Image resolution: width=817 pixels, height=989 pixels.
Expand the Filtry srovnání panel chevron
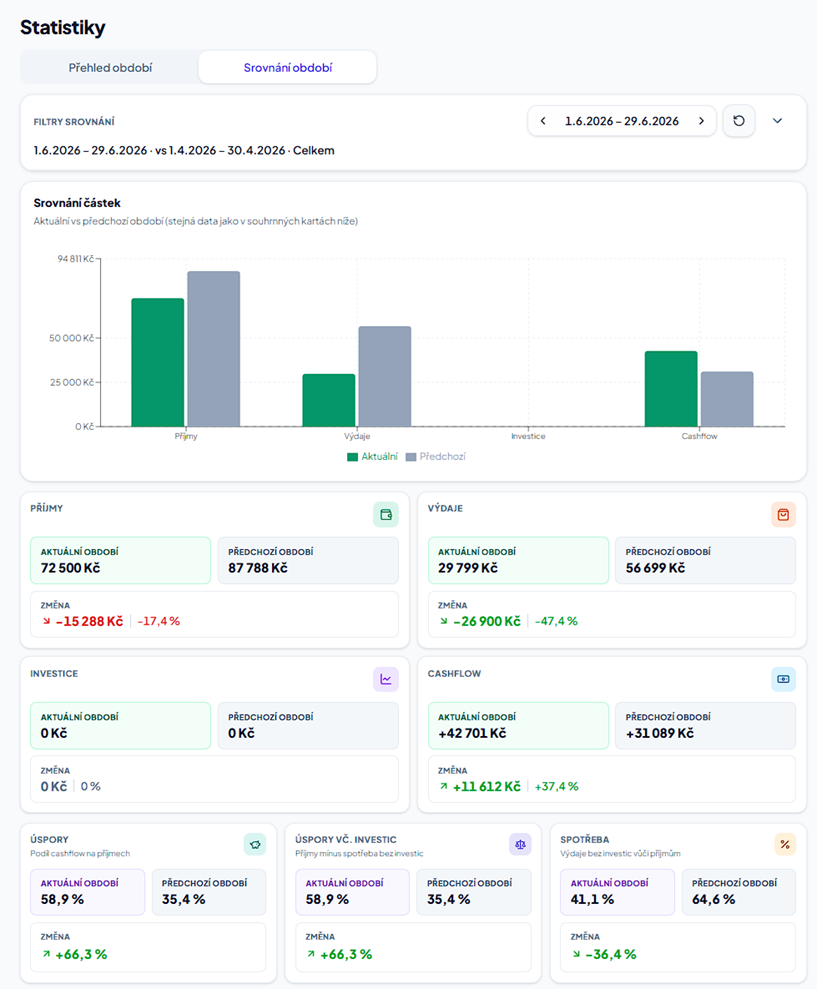(x=777, y=120)
